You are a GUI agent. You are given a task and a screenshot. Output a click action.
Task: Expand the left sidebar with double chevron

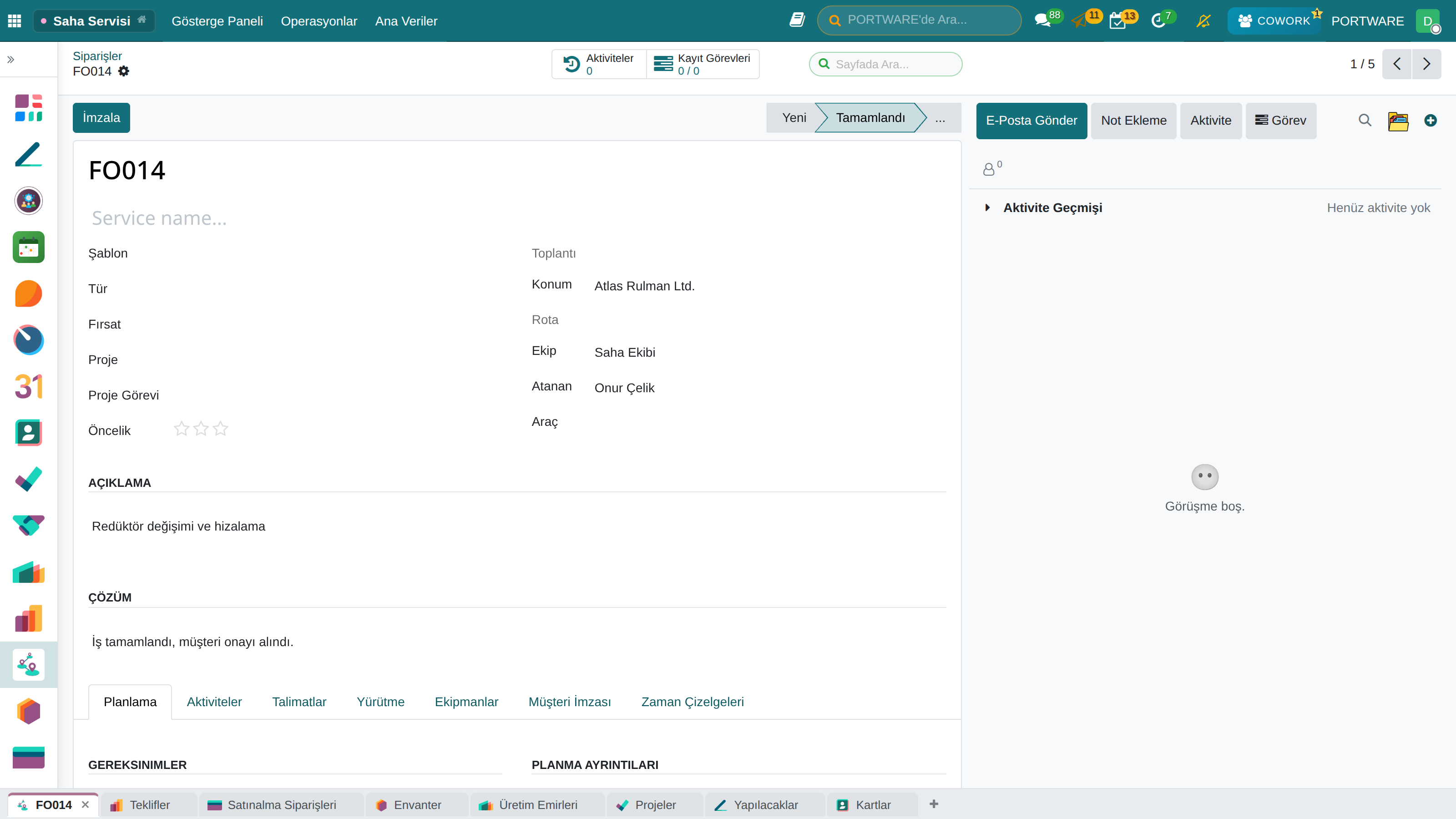(x=11, y=59)
